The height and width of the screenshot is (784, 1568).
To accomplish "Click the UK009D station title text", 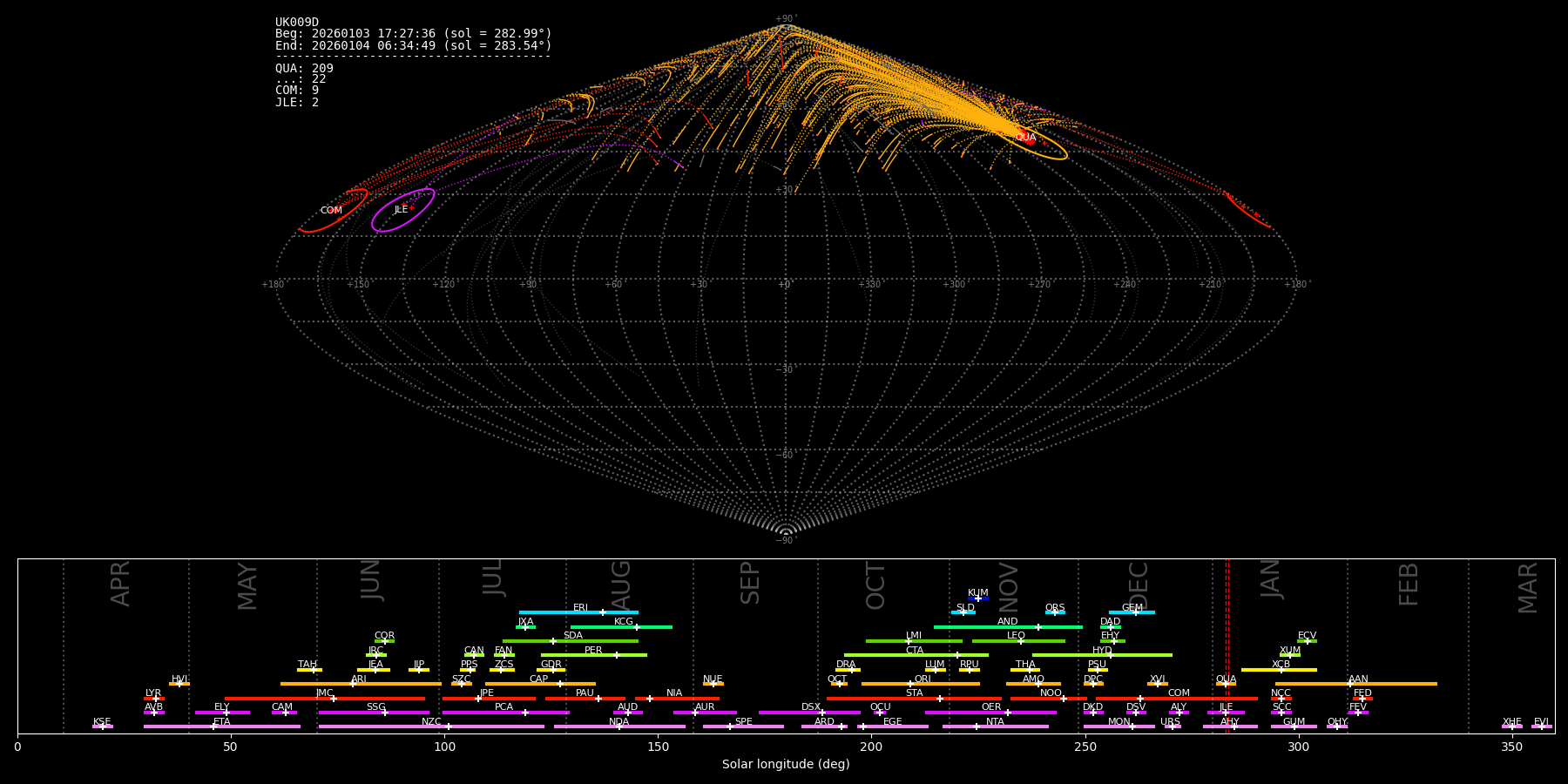I will (297, 23).
